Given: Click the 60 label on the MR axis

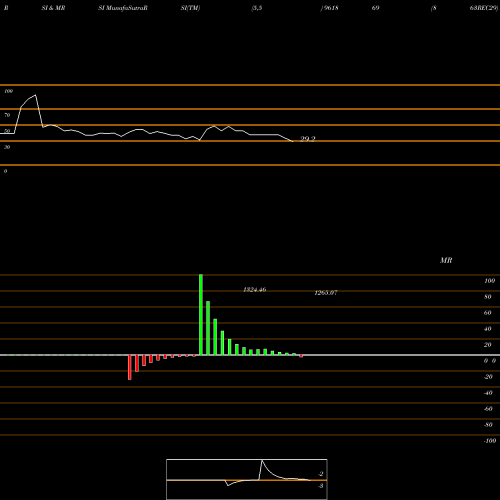Looking at the screenshot, I should [488, 313].
